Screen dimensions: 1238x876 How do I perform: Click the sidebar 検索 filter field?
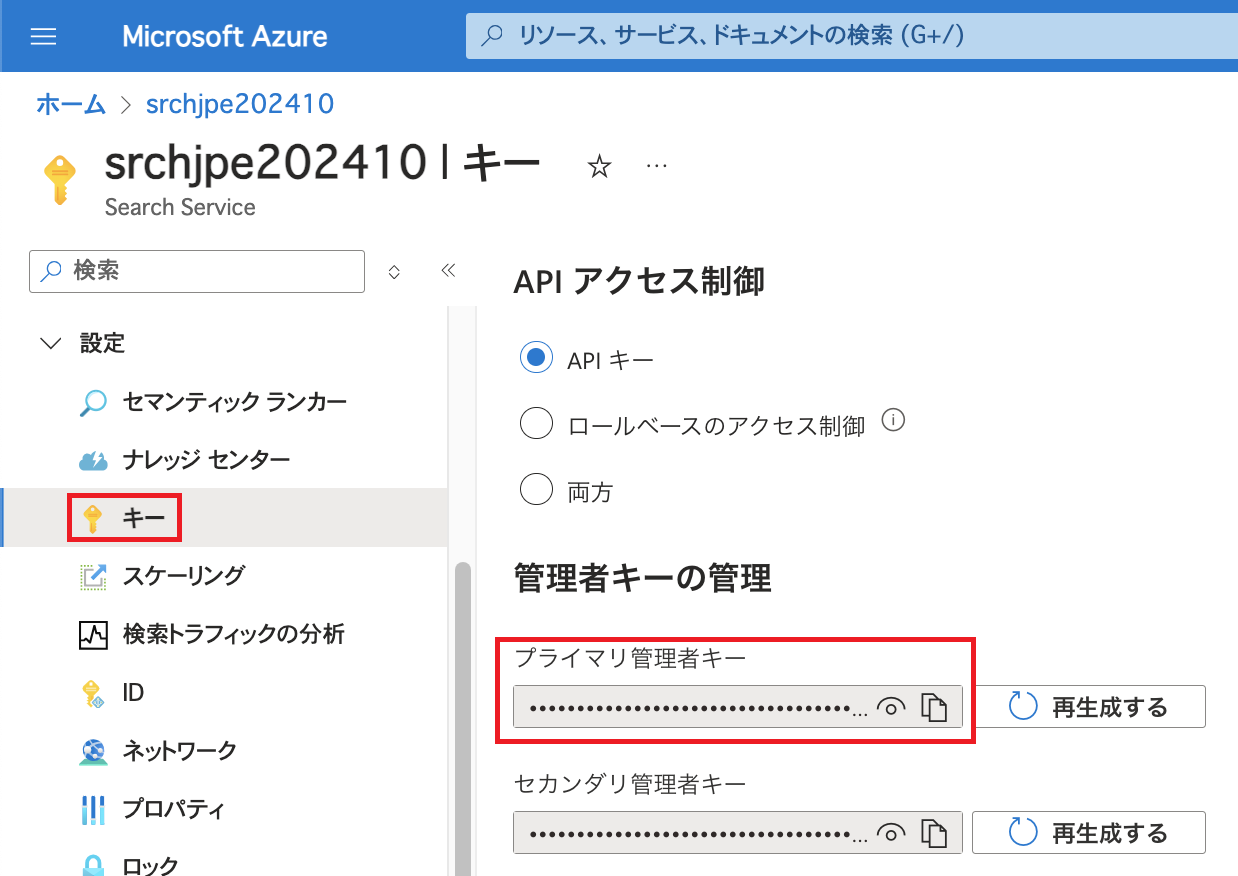[197, 271]
